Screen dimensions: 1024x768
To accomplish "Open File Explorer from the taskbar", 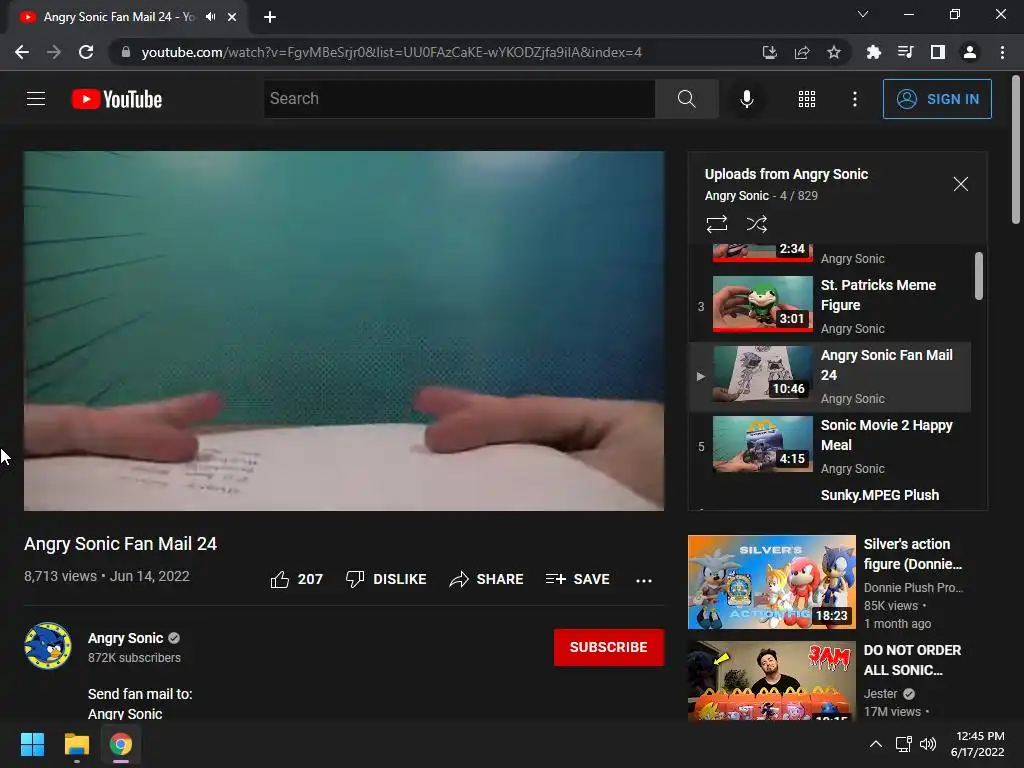I will [x=76, y=744].
